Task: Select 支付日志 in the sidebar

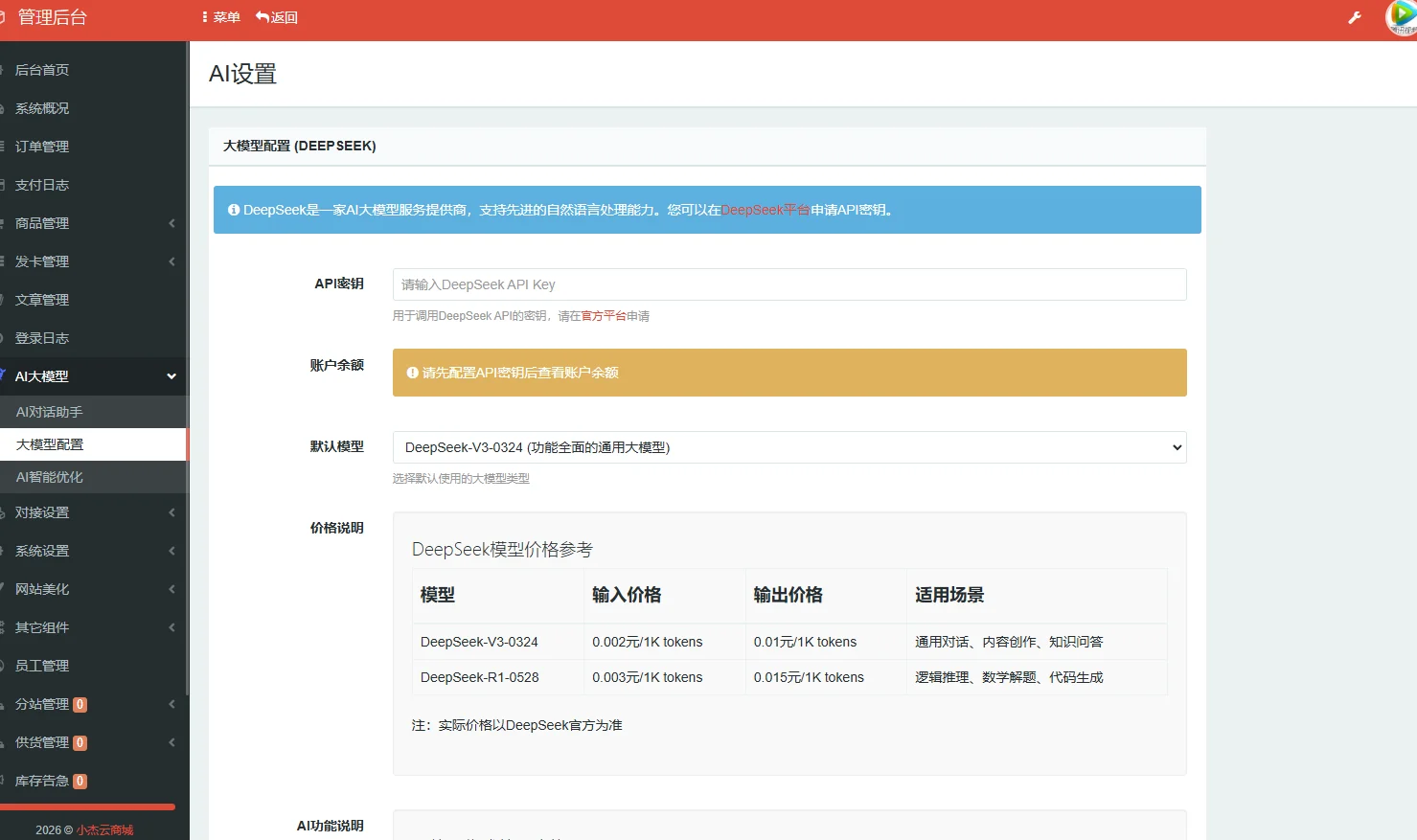Action: 42,184
